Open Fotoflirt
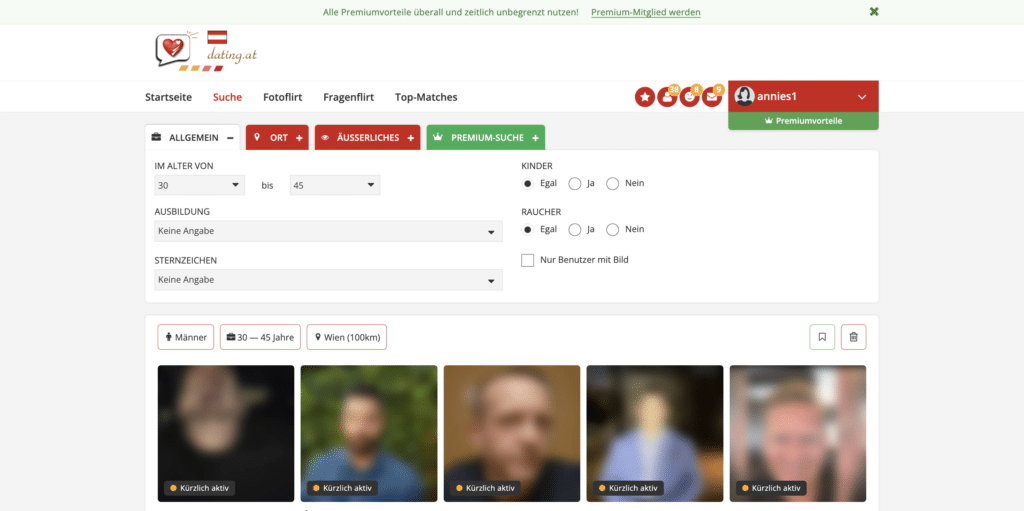This screenshot has width=1024, height=511. [283, 97]
